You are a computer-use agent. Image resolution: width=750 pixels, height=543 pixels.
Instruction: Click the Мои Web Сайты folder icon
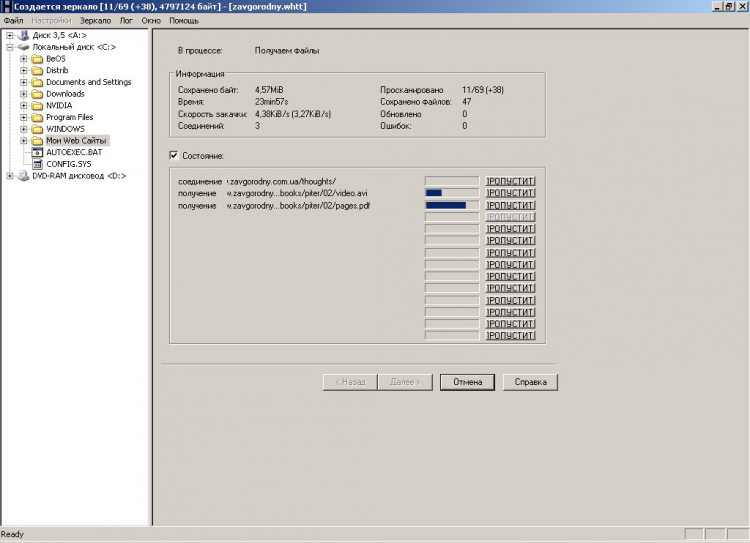(37, 141)
